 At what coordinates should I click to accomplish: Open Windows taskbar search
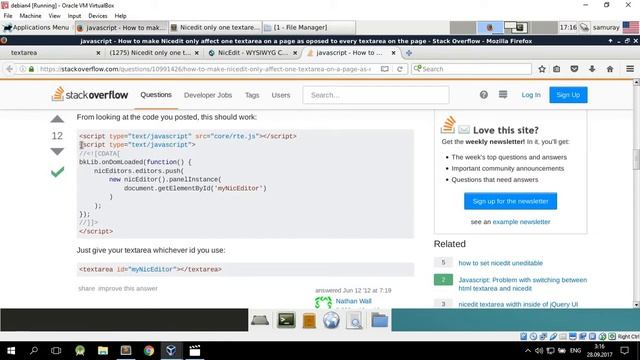(34, 351)
